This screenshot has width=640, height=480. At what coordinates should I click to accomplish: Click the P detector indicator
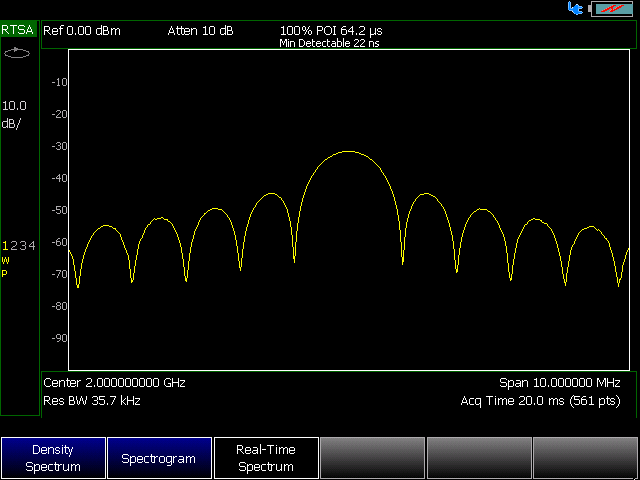[x=4, y=273]
